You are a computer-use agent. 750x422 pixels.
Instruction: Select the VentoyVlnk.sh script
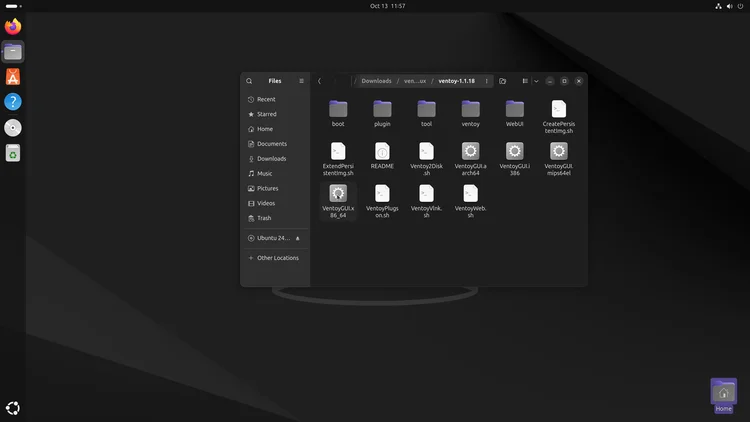click(x=426, y=201)
